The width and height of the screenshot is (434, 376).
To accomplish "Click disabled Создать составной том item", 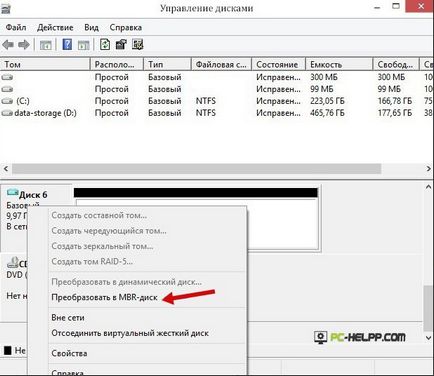I will [99, 215].
